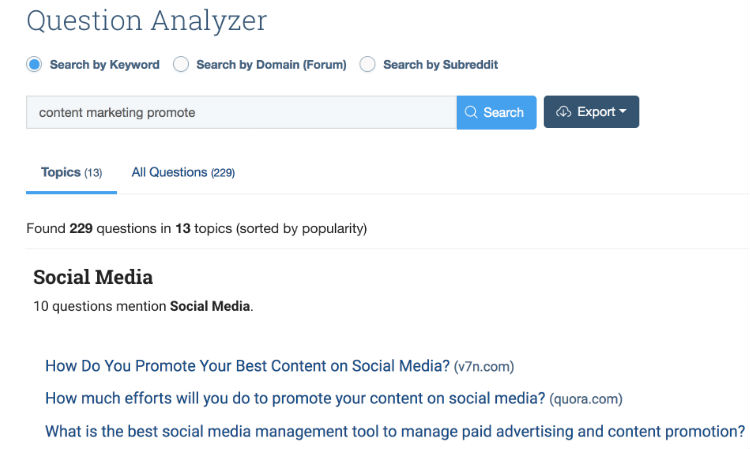Open the Export dropdown caret
The image size is (750, 449).
[x=622, y=111]
